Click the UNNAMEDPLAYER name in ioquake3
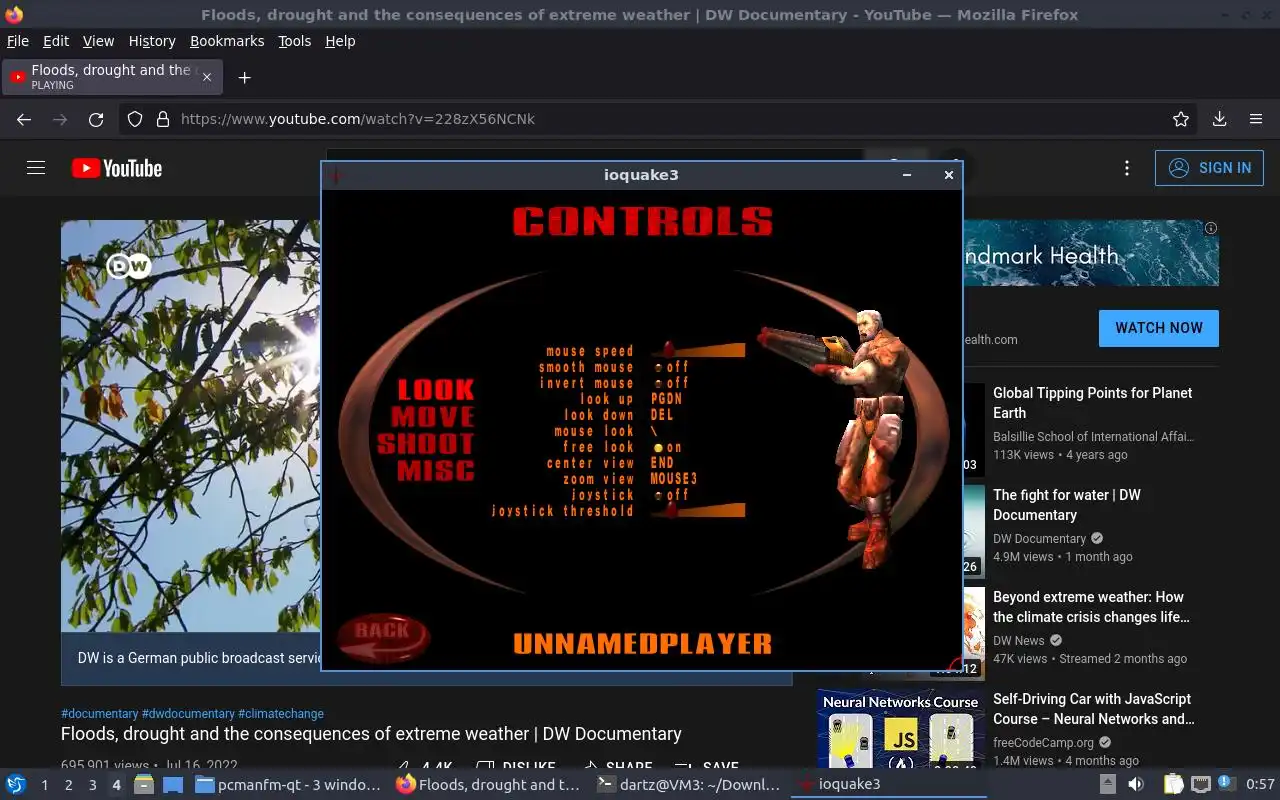The image size is (1280, 800). (642, 643)
